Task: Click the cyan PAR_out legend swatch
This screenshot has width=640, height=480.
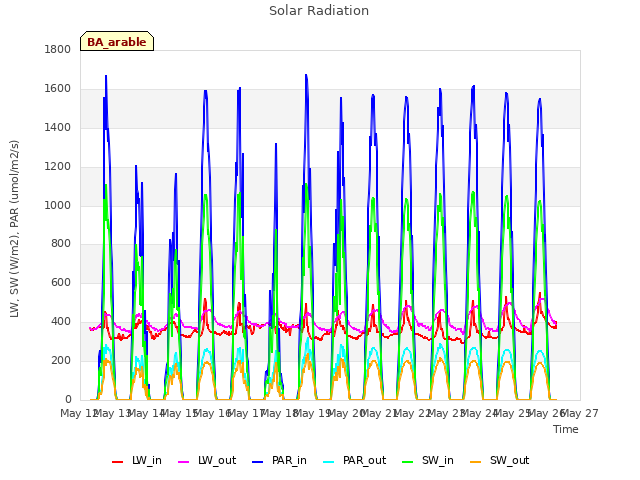Action: 329,462
